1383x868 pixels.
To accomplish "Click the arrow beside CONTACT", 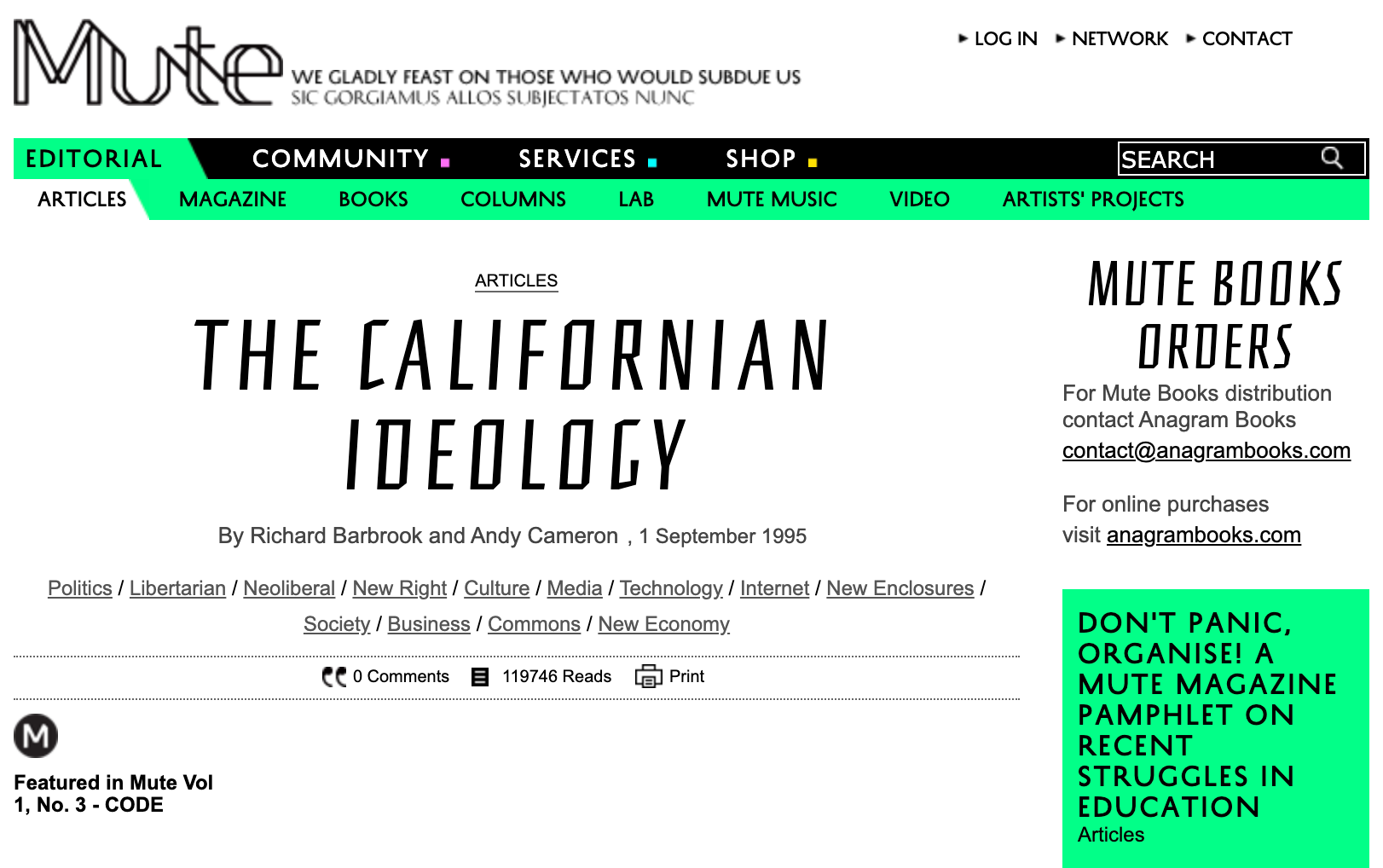I will 1191,38.
